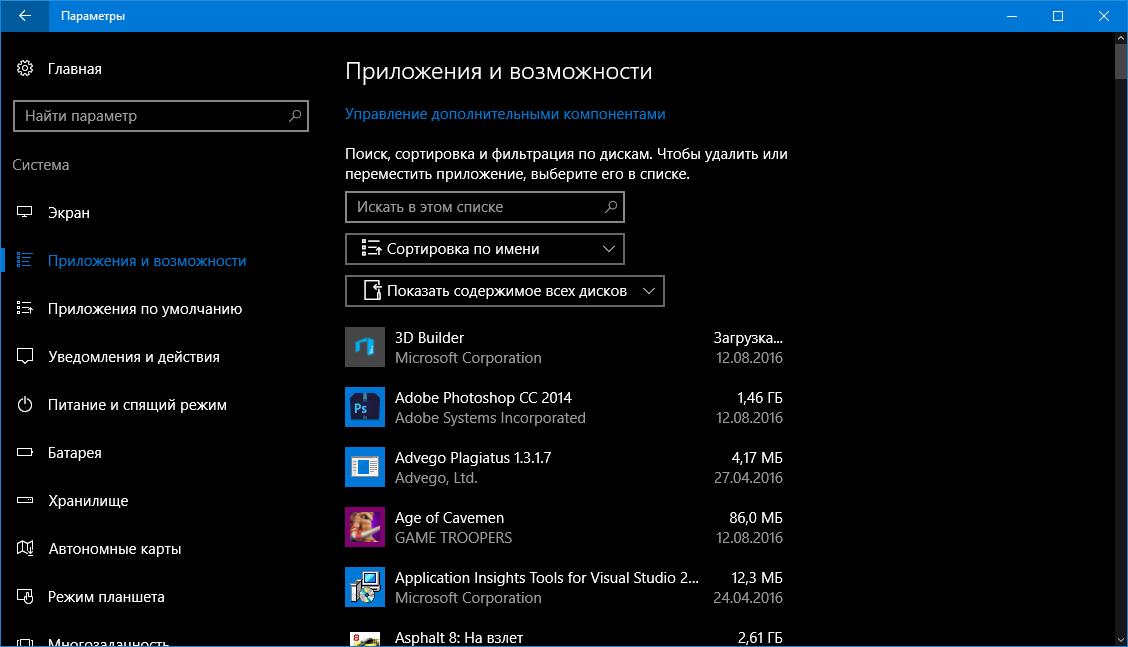
Task: Click the vertical scrollbar thumb
Action: pos(1121,61)
